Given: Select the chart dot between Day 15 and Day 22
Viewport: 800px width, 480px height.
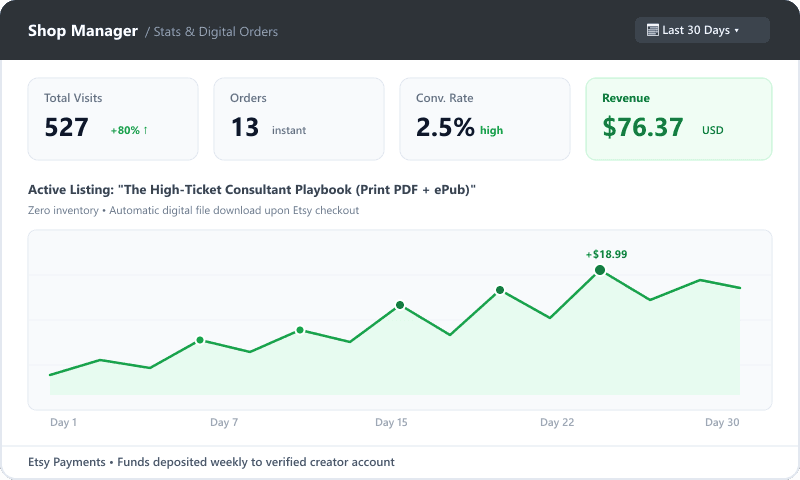Looking at the screenshot, I should 500,290.
